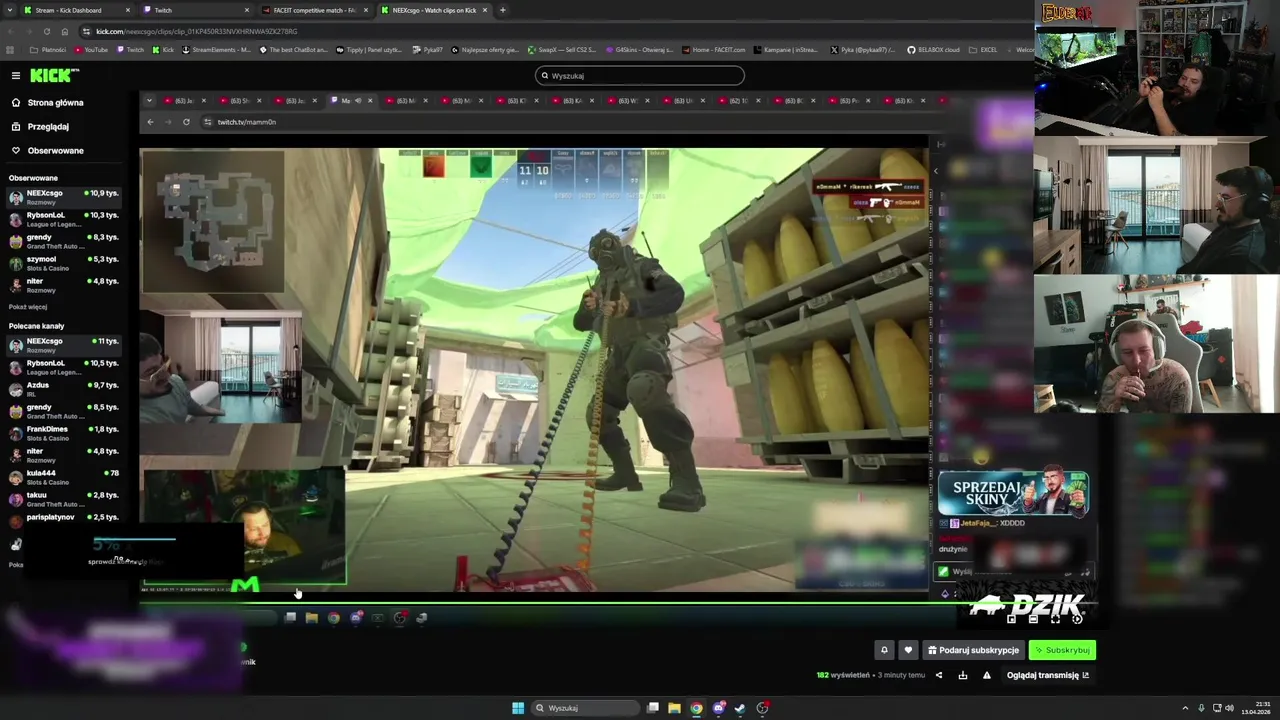Screen dimensions: 1280x720
Task: Expand Pokaż więcej under followed channels
Action: [28, 307]
